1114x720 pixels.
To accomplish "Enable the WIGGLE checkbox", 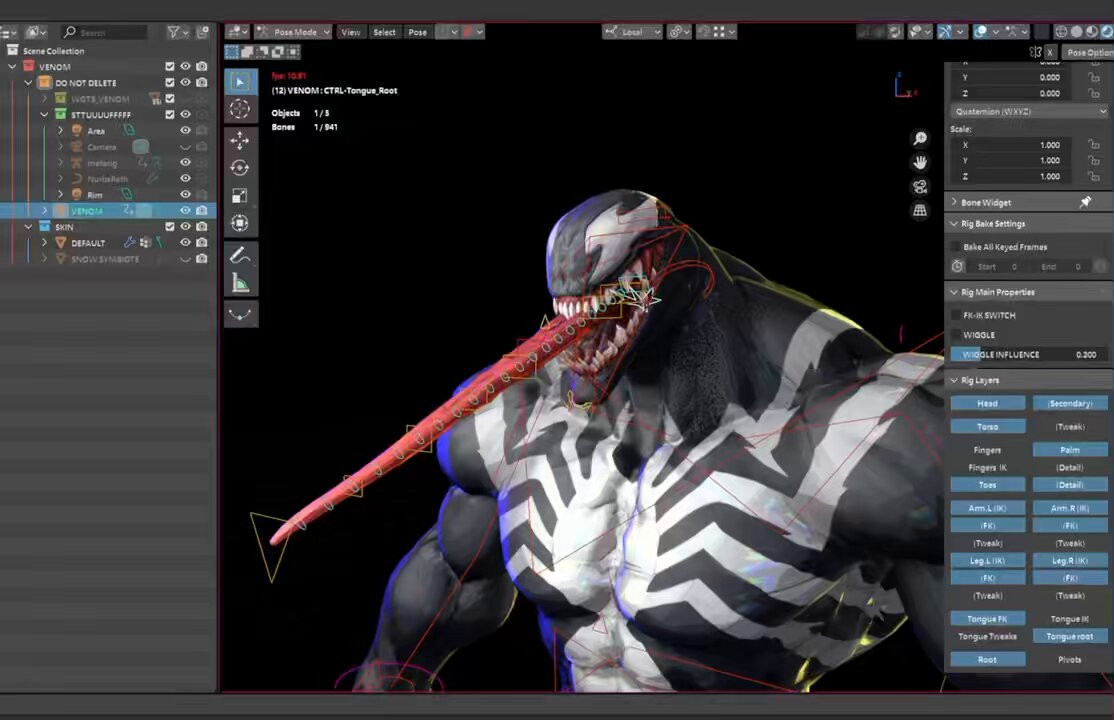I will [x=956, y=335].
